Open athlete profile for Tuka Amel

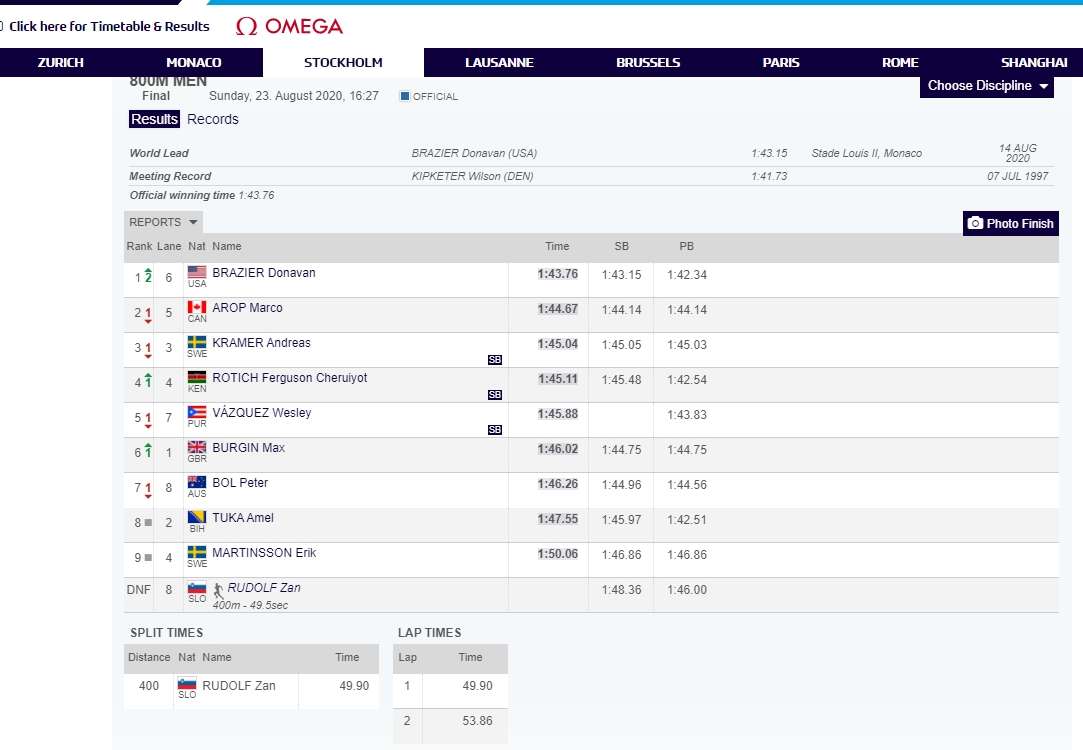(x=243, y=518)
